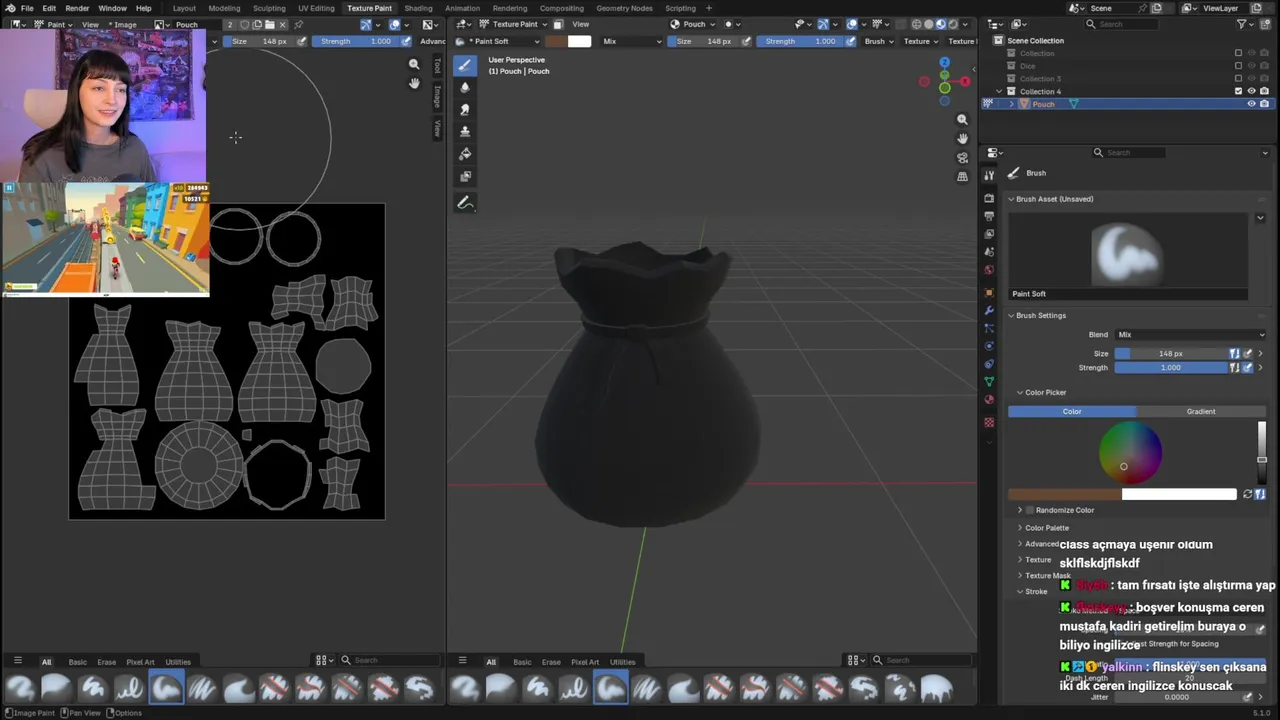Screen dimensions: 1280x720
Task: Enable the Dice collection checkbox
Action: [1238, 66]
